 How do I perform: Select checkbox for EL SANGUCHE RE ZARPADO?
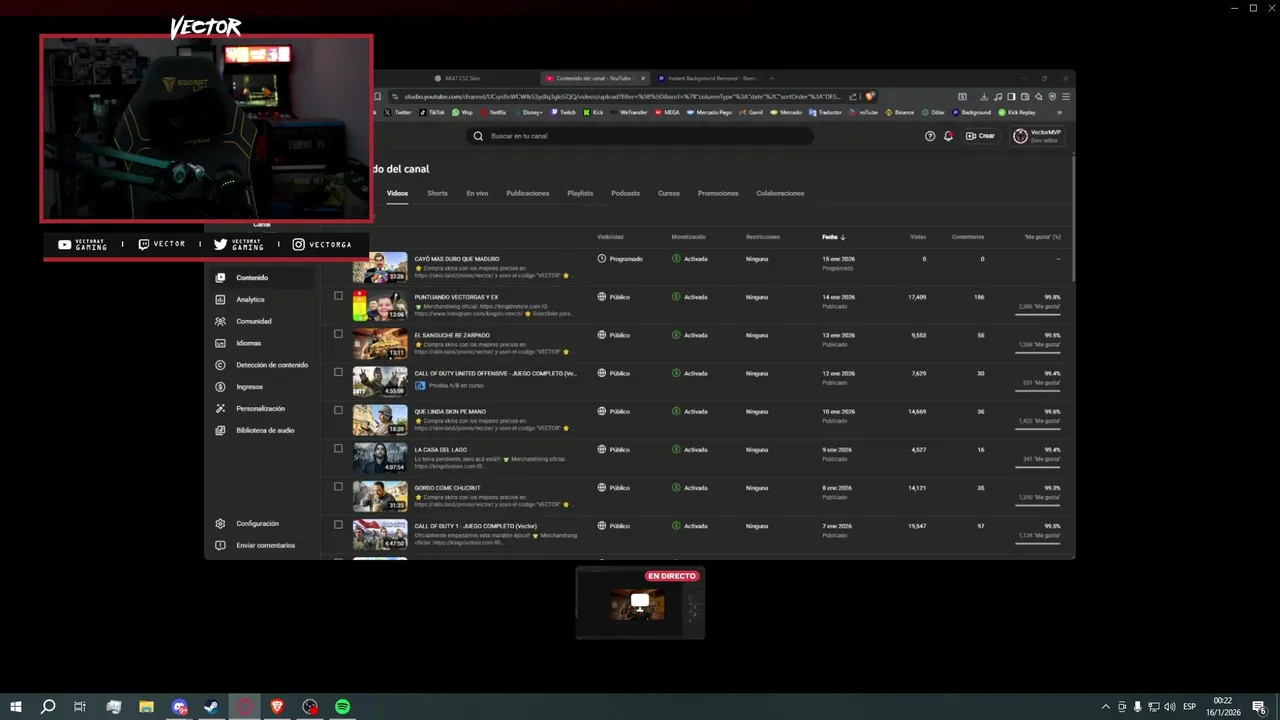tap(338, 334)
